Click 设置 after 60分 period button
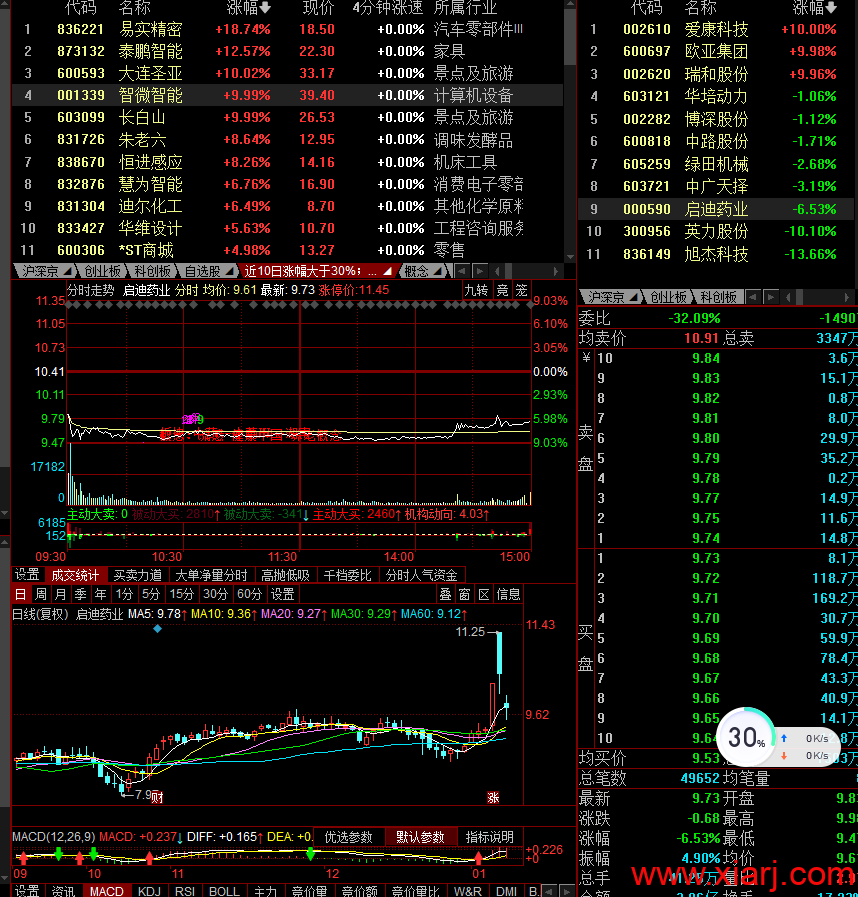This screenshot has height=897, width=858. pos(283,594)
